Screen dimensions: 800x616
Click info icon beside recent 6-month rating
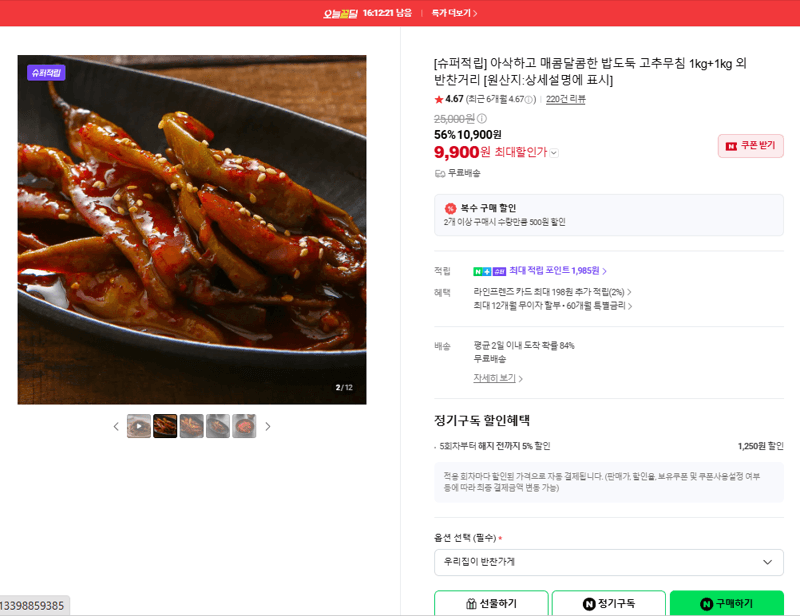click(x=529, y=100)
